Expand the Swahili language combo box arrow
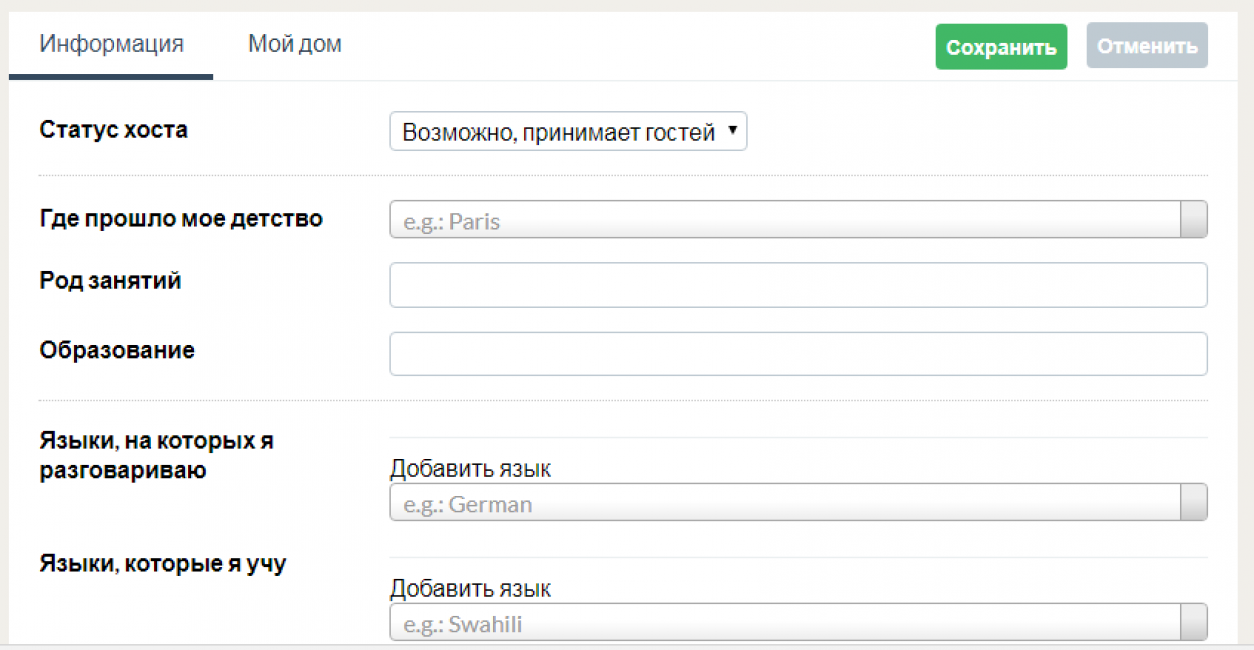 pyautogui.click(x=1194, y=623)
